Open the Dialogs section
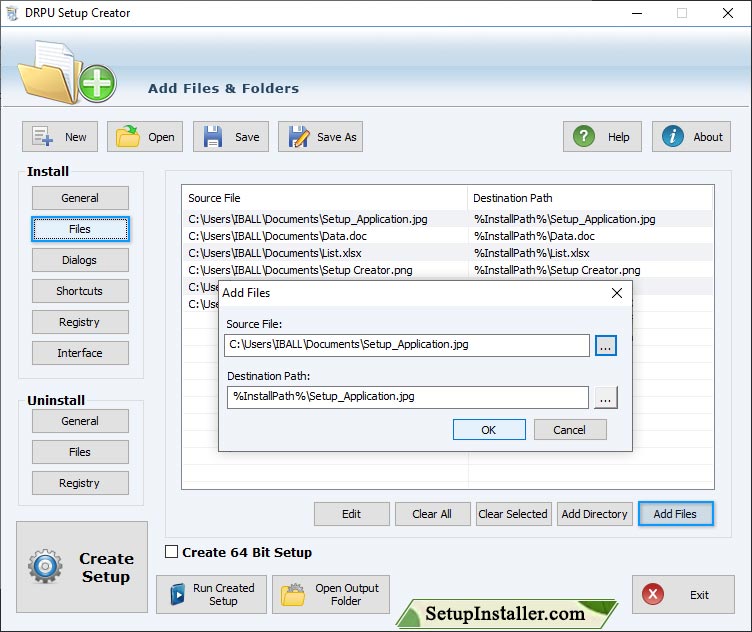 [x=80, y=260]
